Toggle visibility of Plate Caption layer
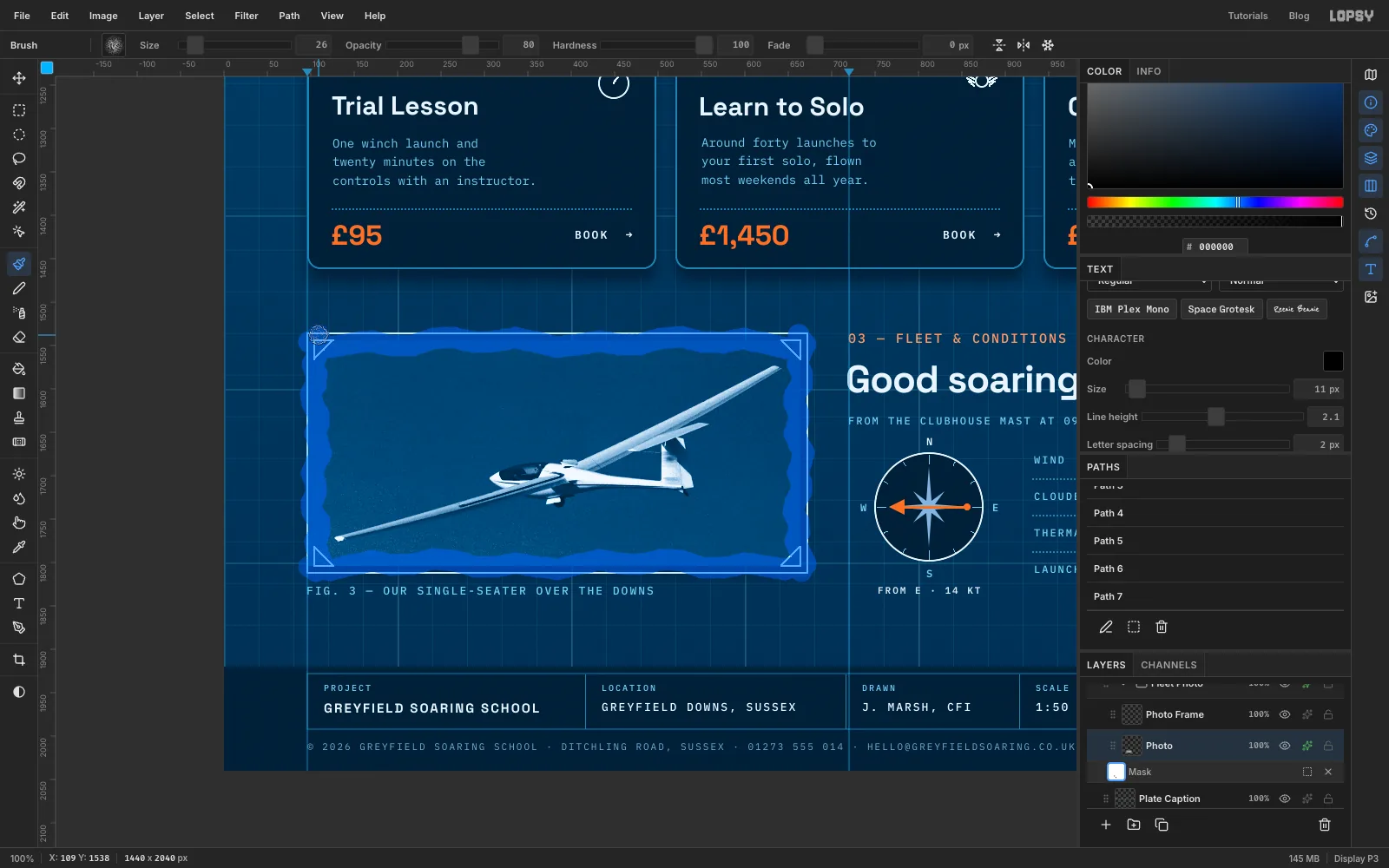 click(1285, 799)
